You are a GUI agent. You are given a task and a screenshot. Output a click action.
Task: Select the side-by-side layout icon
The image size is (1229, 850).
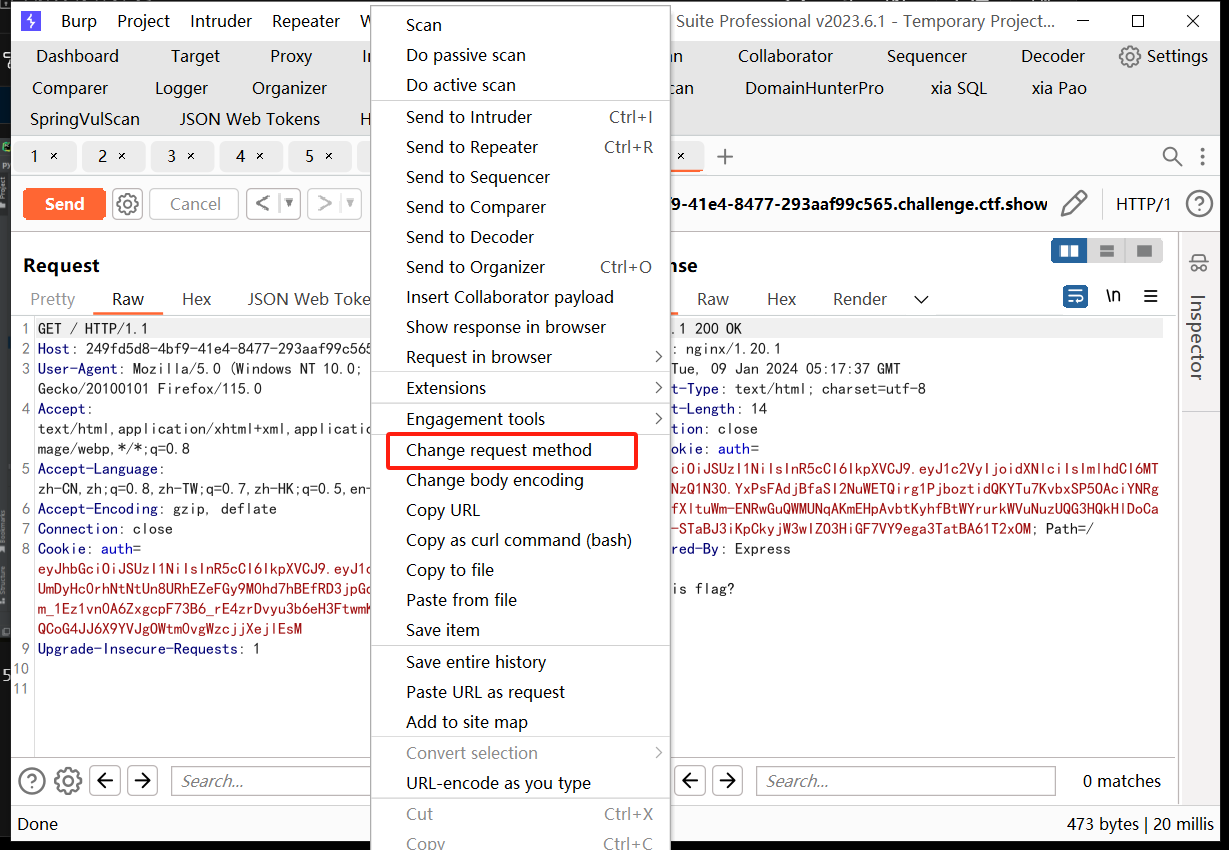pos(1069,250)
